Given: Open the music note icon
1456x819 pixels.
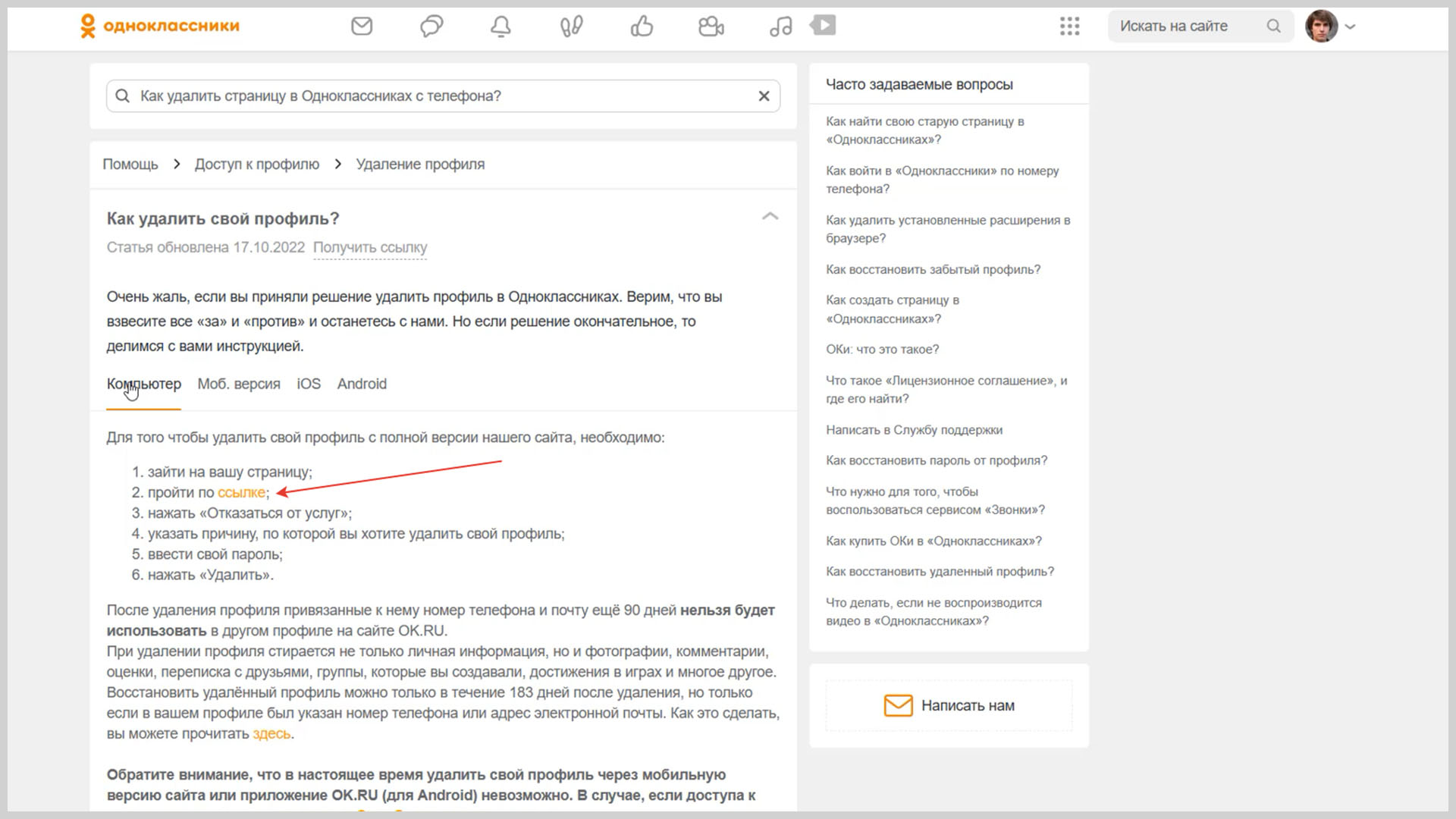Looking at the screenshot, I should pyautogui.click(x=780, y=27).
